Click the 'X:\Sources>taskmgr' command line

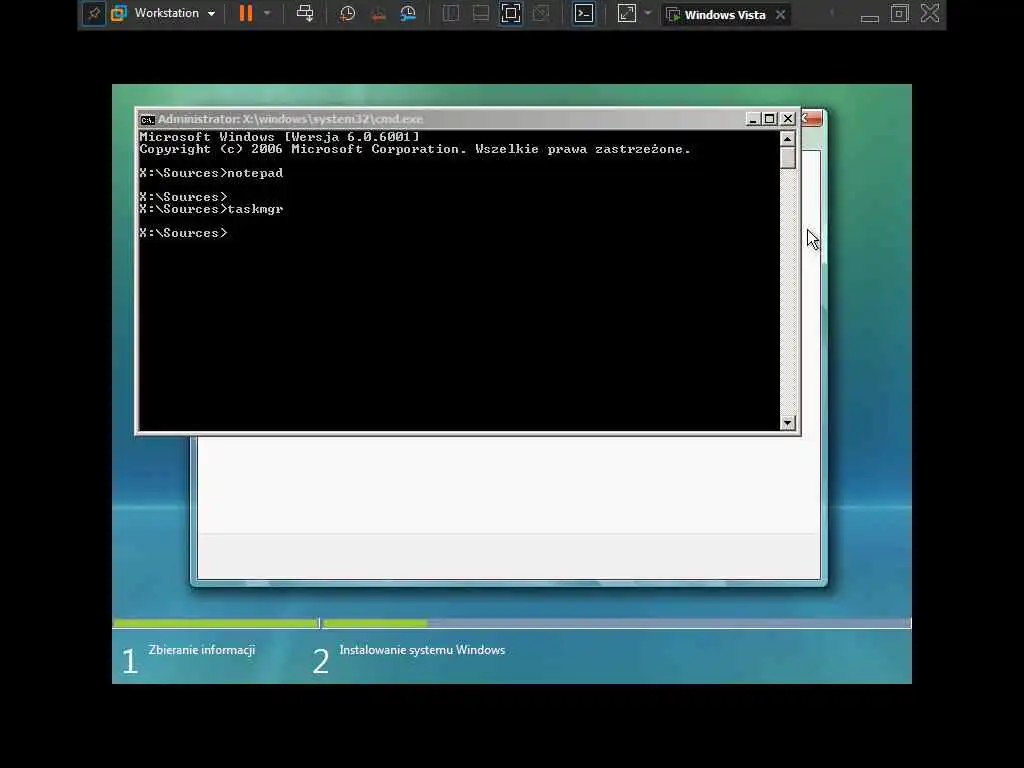click(211, 209)
